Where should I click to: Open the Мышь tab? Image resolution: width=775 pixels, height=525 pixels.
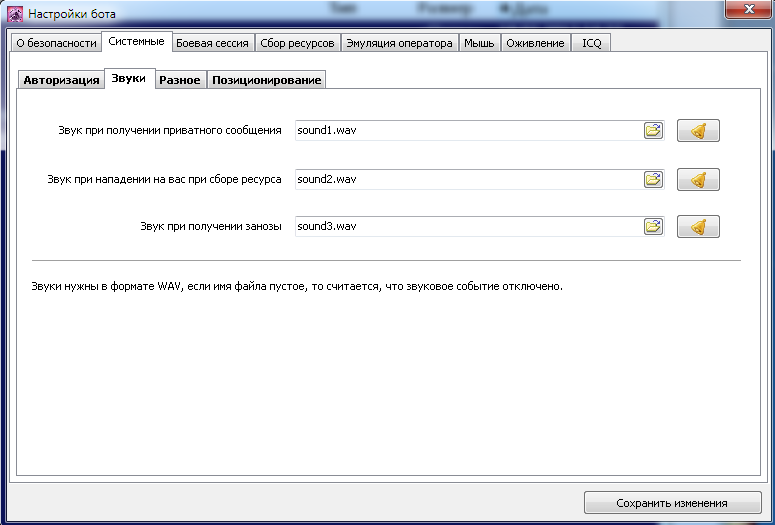tap(479, 43)
